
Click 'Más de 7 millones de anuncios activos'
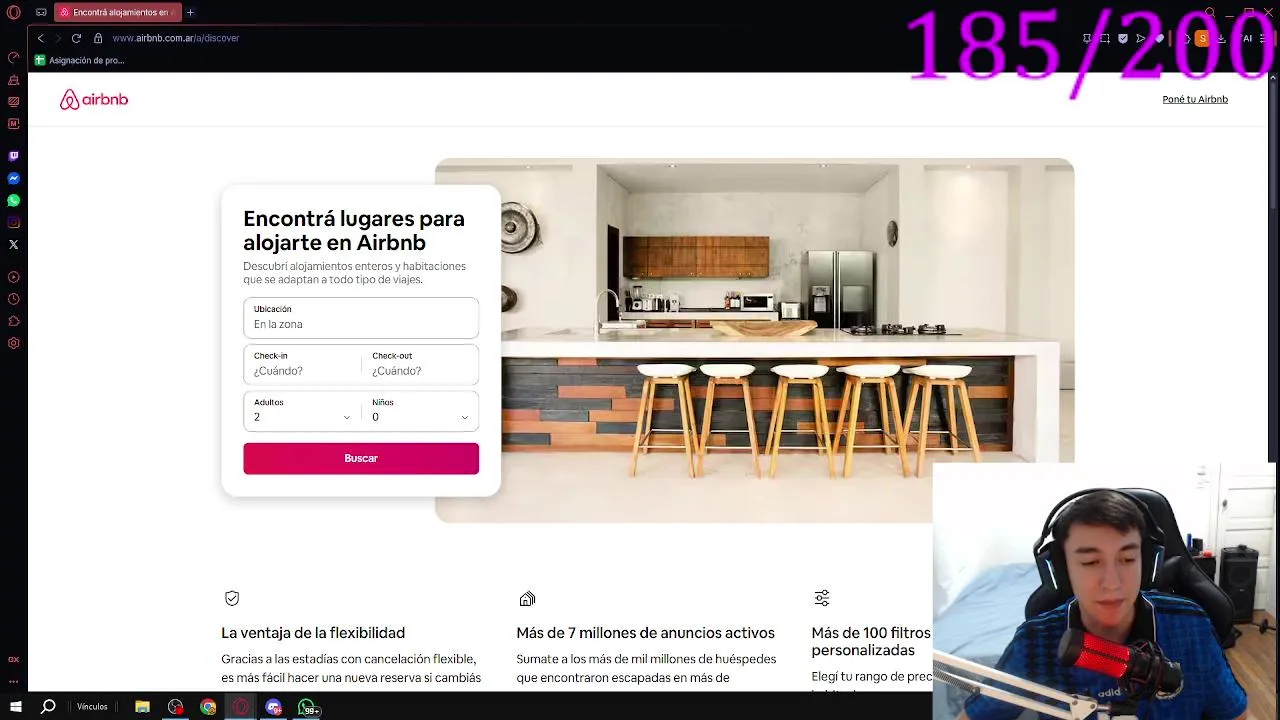[x=645, y=633]
